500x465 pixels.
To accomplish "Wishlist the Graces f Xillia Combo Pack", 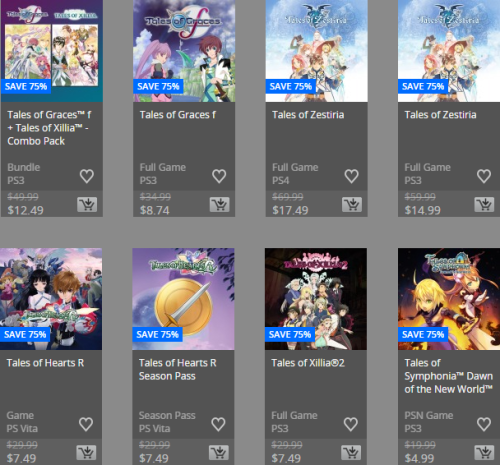I will coord(87,176).
